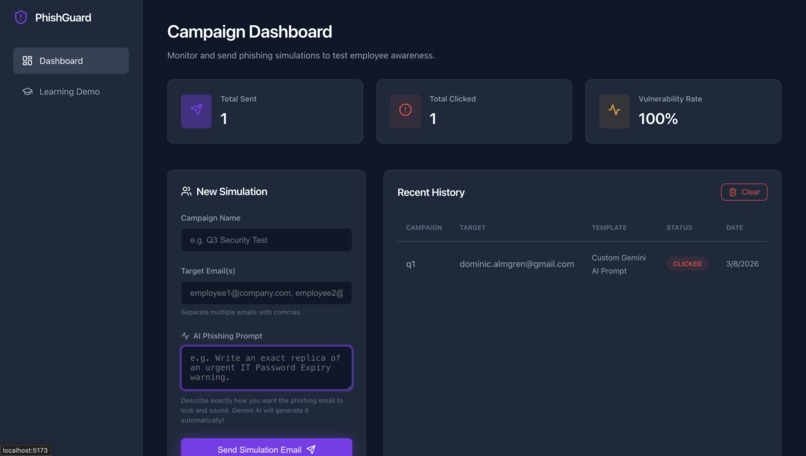
Task: Click the CAMPAIGN column header
Action: point(424,228)
